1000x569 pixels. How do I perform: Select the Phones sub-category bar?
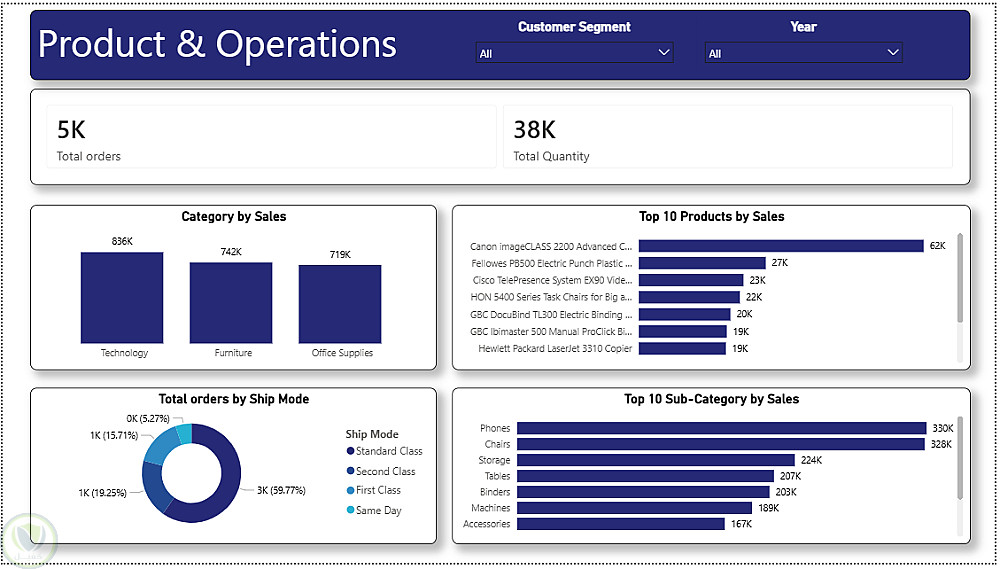point(722,428)
